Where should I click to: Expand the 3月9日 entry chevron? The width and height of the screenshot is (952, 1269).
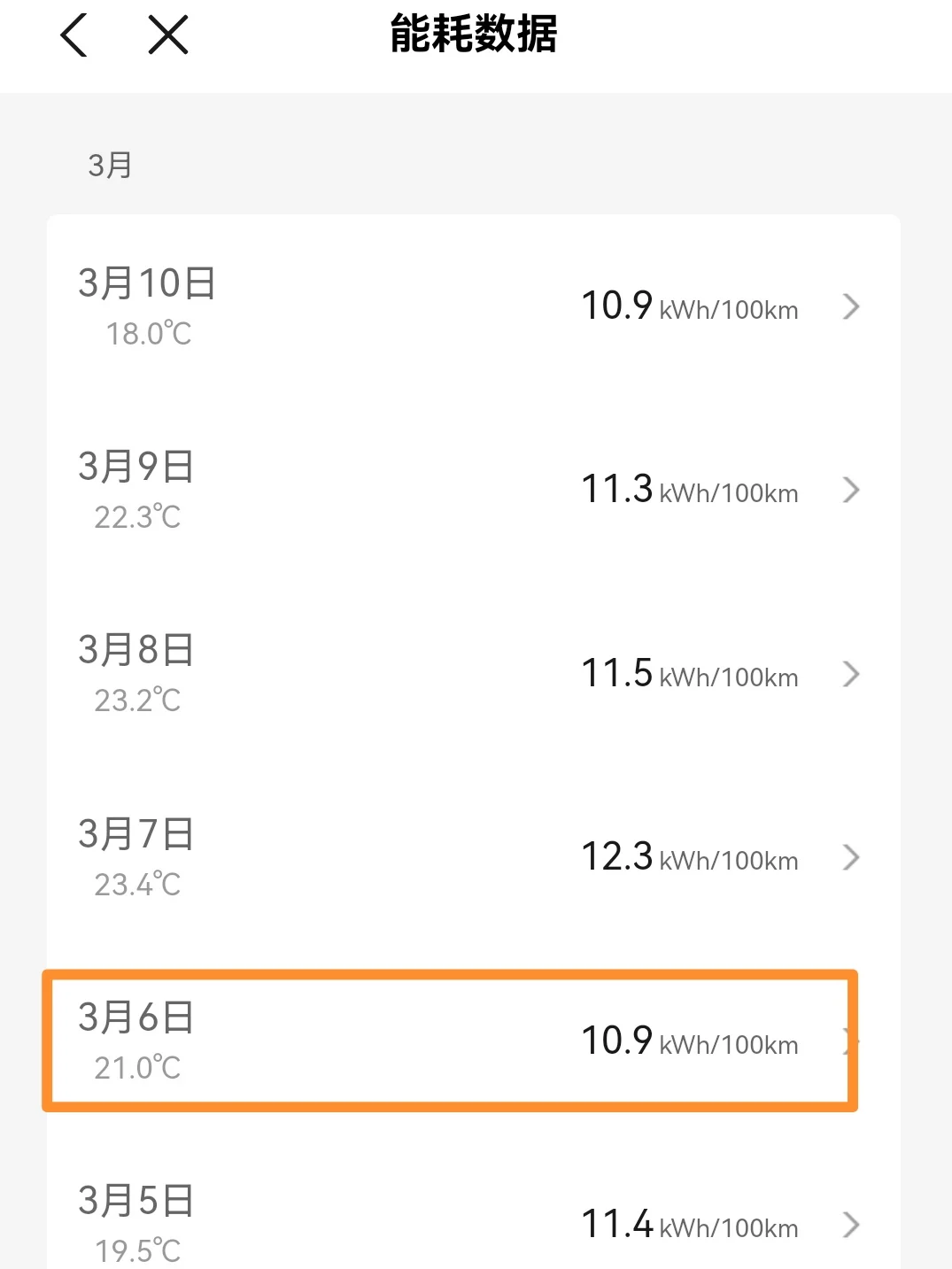click(x=851, y=490)
